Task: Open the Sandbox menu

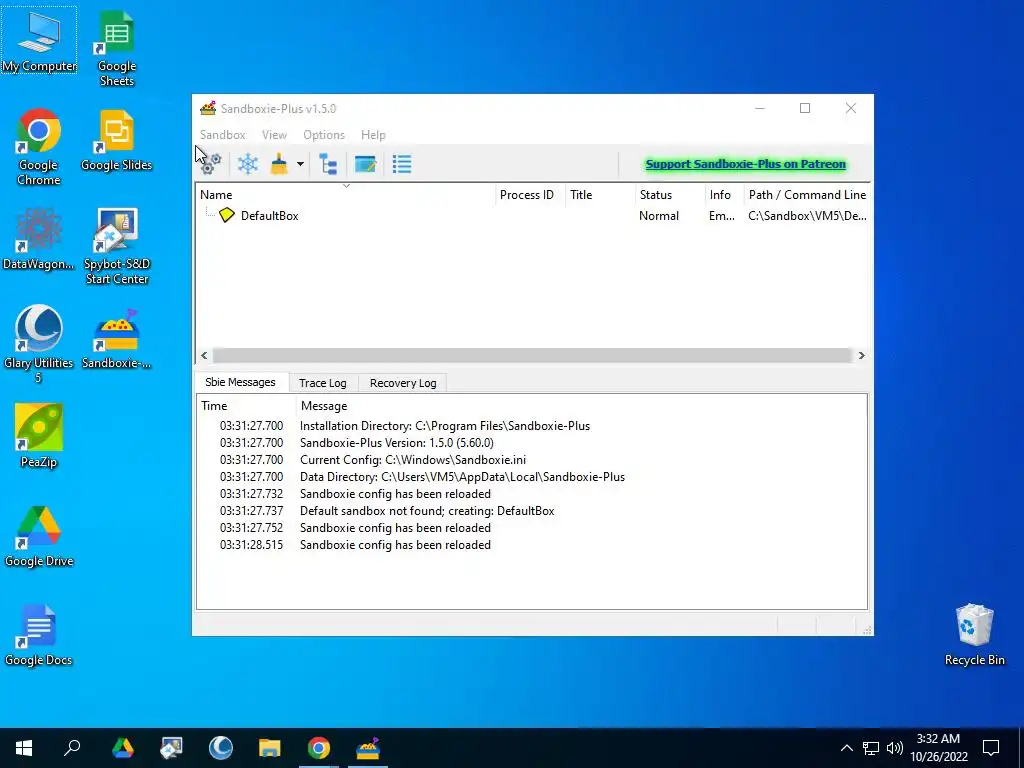Action: pos(223,135)
